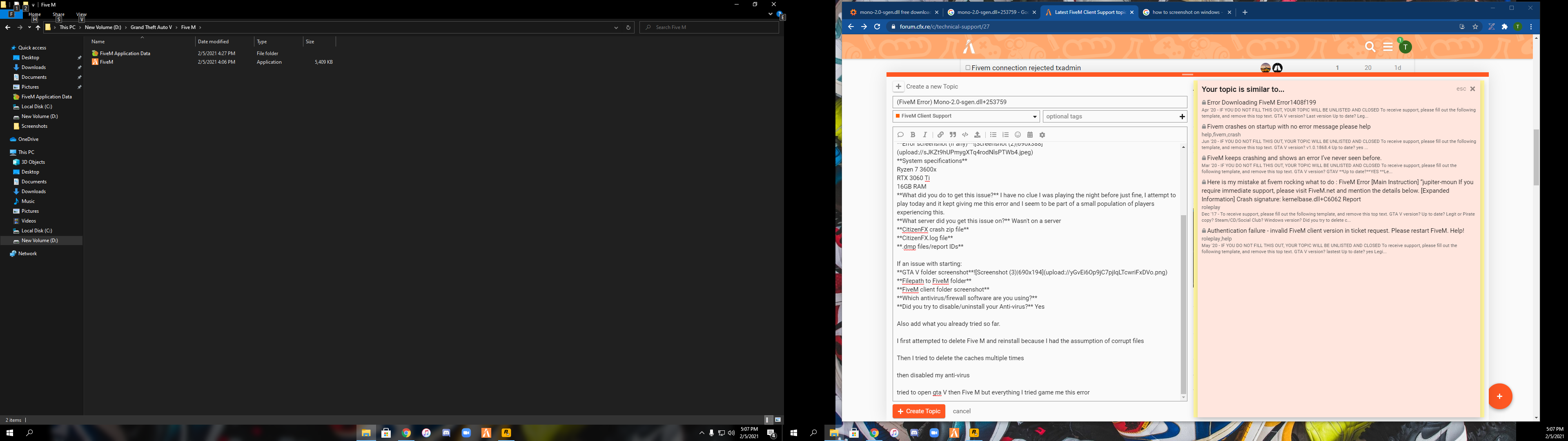
Task: Open Chrome three-dot menu
Action: tap(1531, 27)
